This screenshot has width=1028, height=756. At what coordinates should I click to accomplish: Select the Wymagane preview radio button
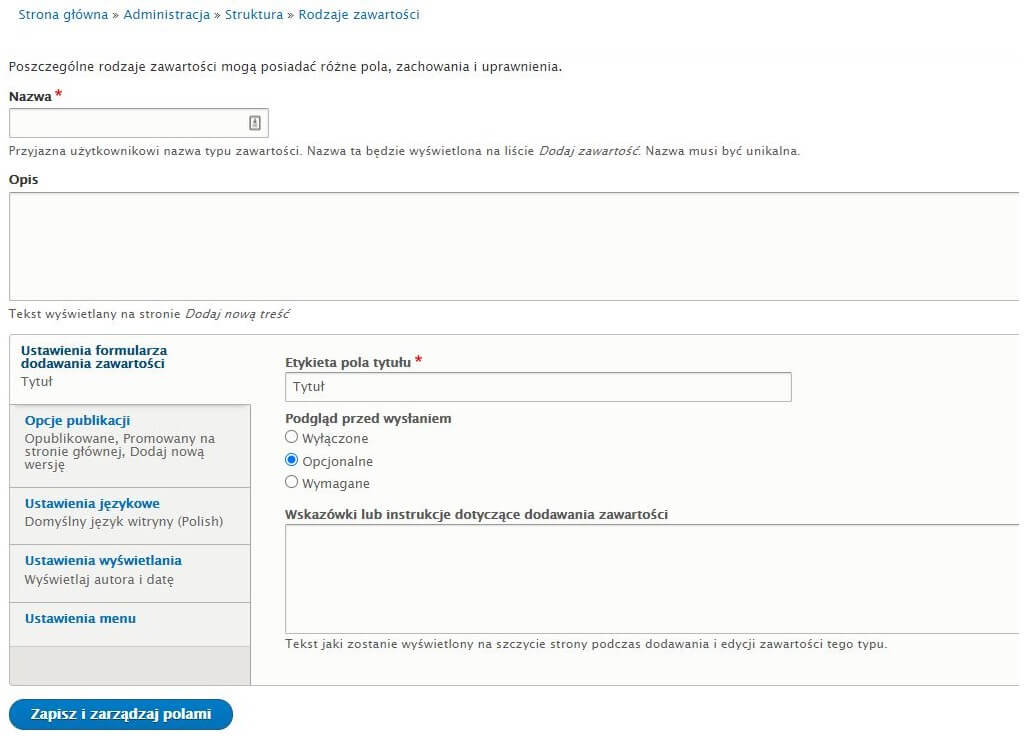291,482
